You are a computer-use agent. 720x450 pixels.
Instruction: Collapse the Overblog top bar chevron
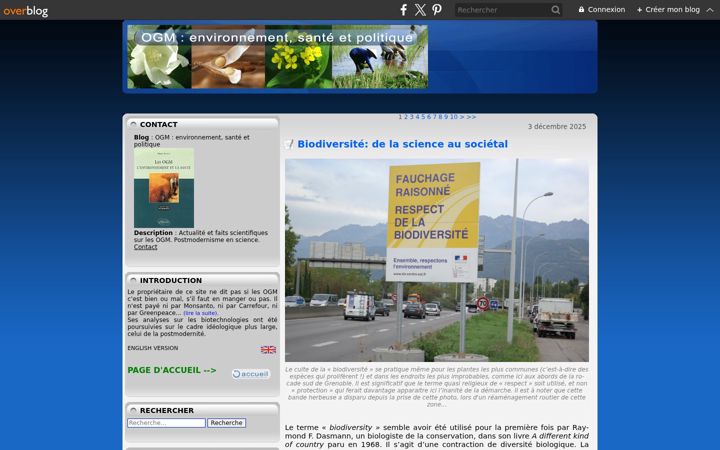[x=710, y=10]
